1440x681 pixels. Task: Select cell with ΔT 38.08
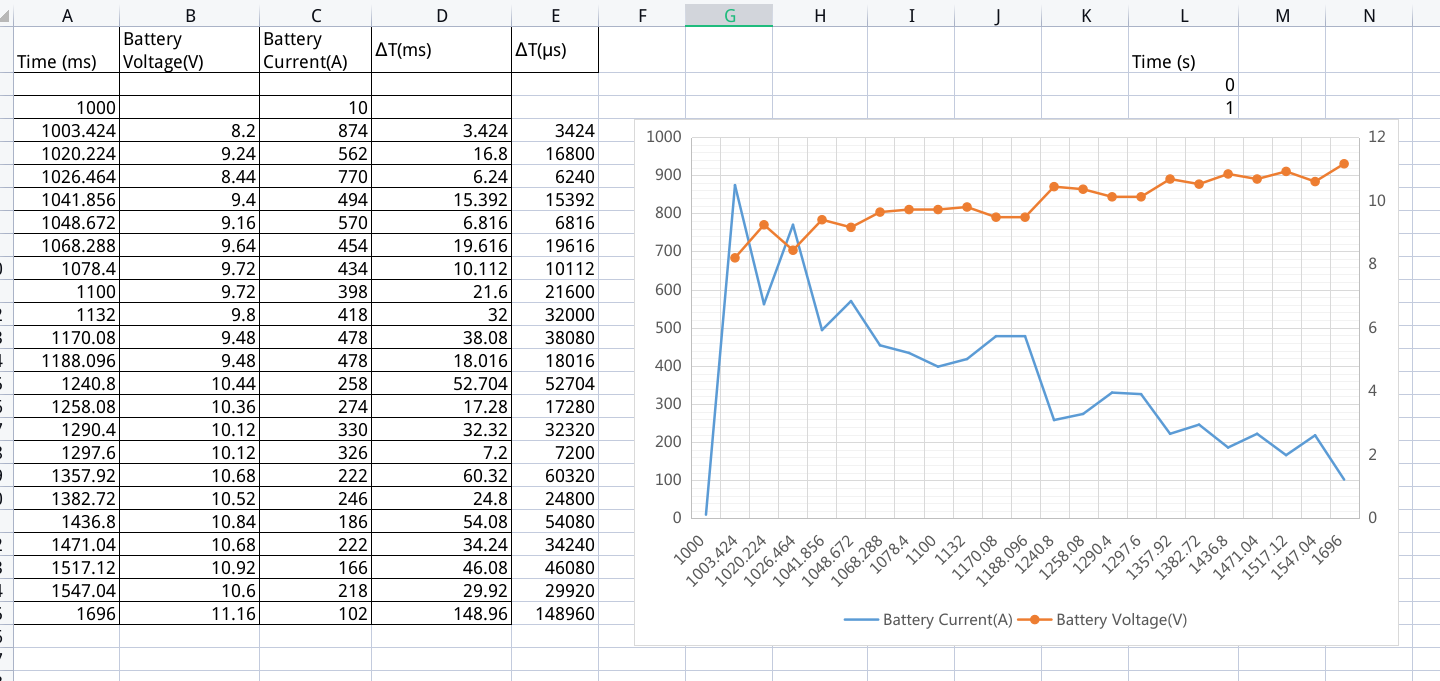coord(442,337)
